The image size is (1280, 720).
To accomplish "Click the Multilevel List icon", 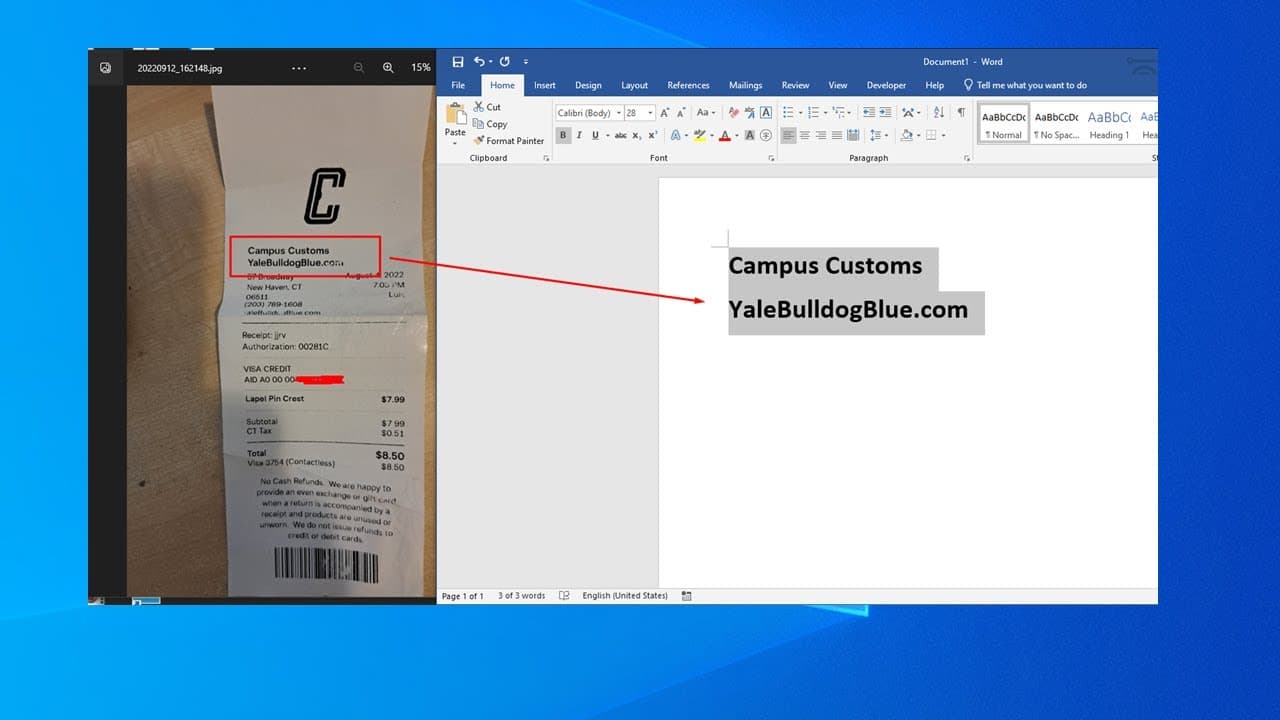I will (838, 113).
